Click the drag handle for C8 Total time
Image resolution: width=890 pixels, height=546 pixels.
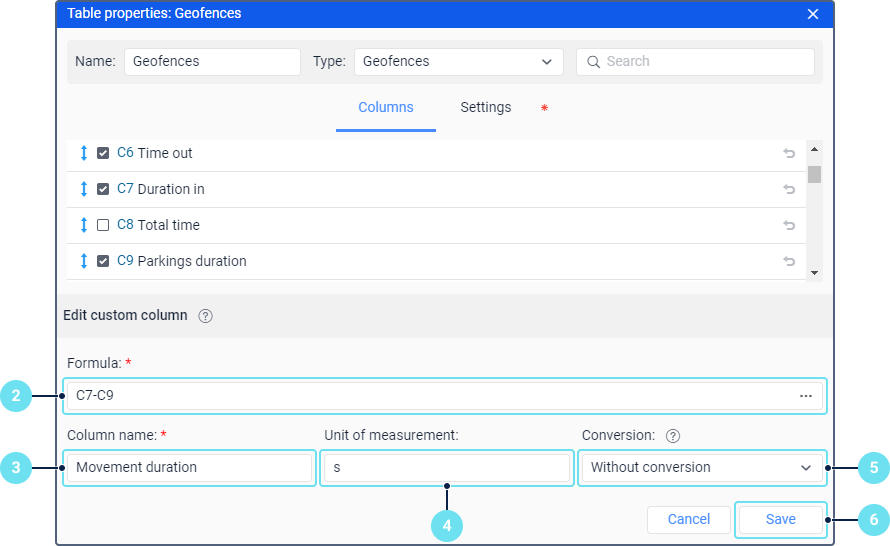[x=84, y=225]
